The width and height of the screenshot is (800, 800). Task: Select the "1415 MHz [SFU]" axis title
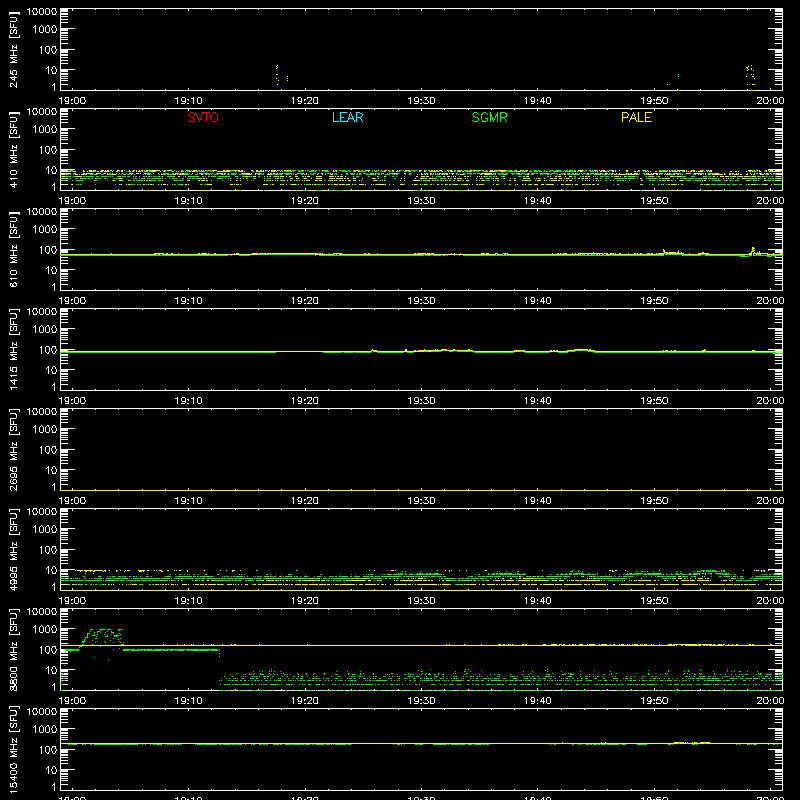pyautogui.click(x=14, y=349)
